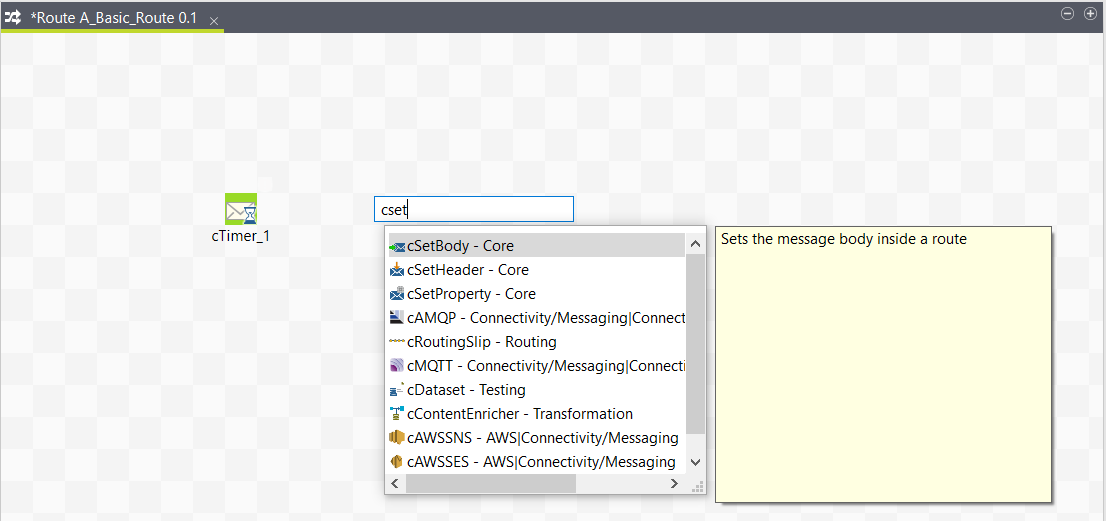Switch to Route A_Basic_Route 0.1 tab
Viewport: 1106px width, 521px height.
click(x=113, y=18)
